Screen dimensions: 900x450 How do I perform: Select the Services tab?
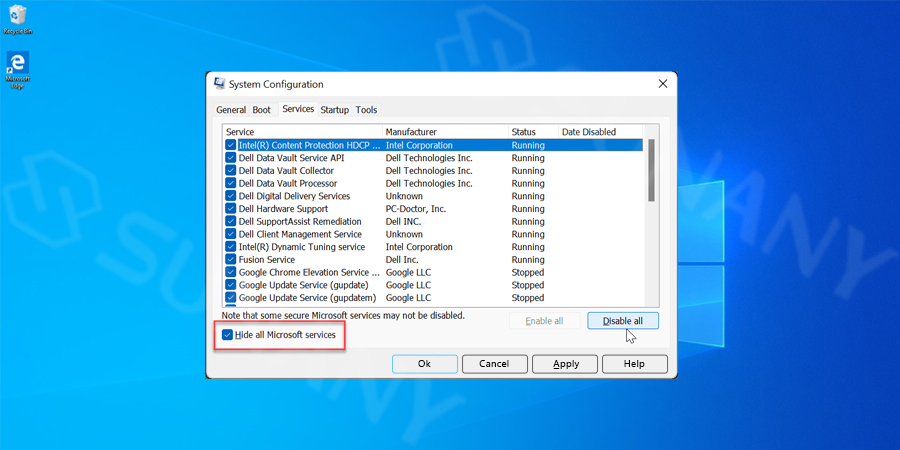[298, 108]
